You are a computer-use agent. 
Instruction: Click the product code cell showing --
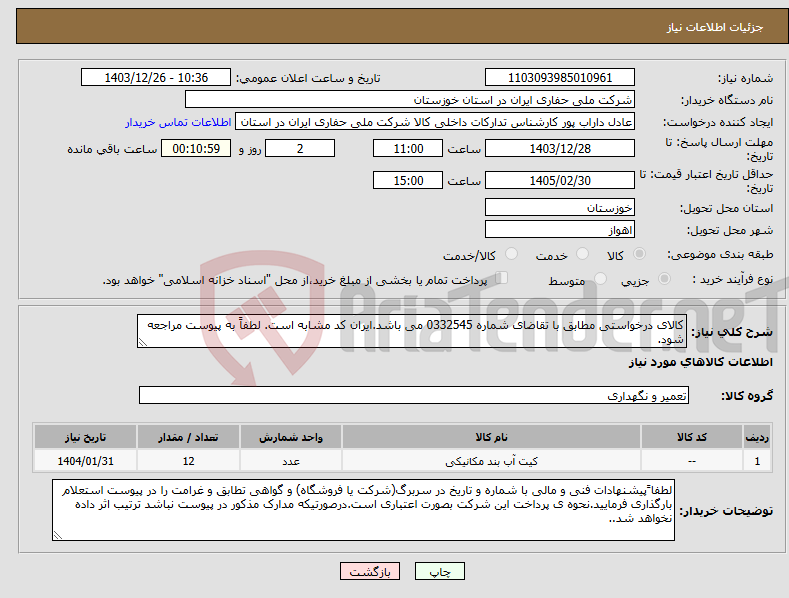691,461
